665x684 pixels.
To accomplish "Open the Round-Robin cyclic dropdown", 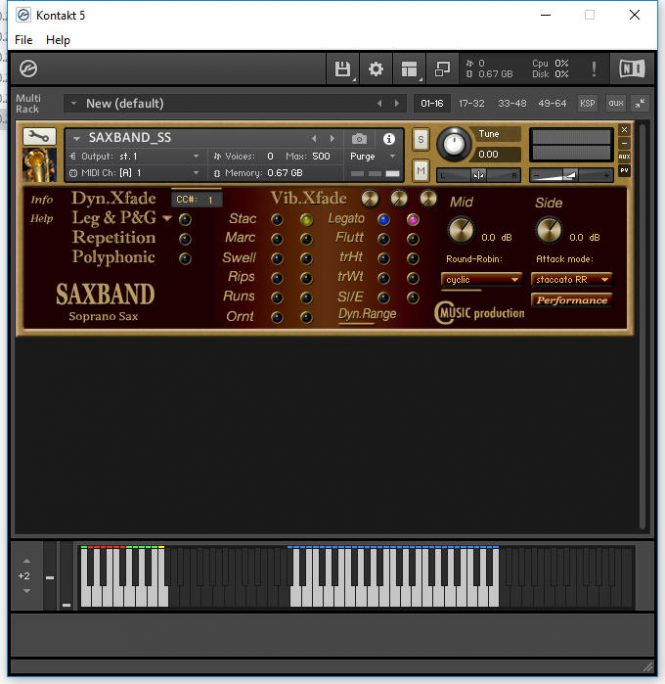I will tap(481, 279).
